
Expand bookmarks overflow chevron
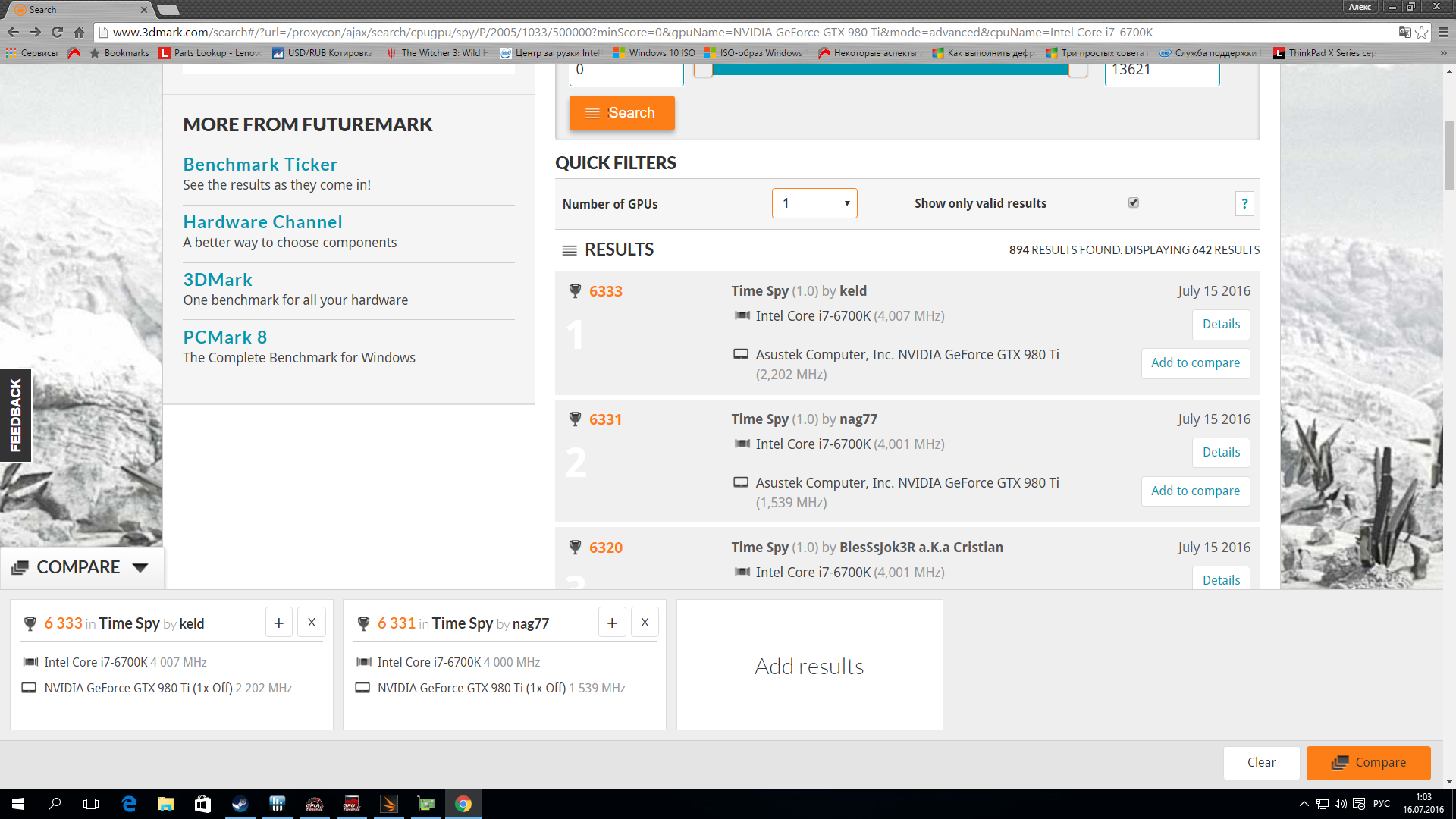(1443, 53)
